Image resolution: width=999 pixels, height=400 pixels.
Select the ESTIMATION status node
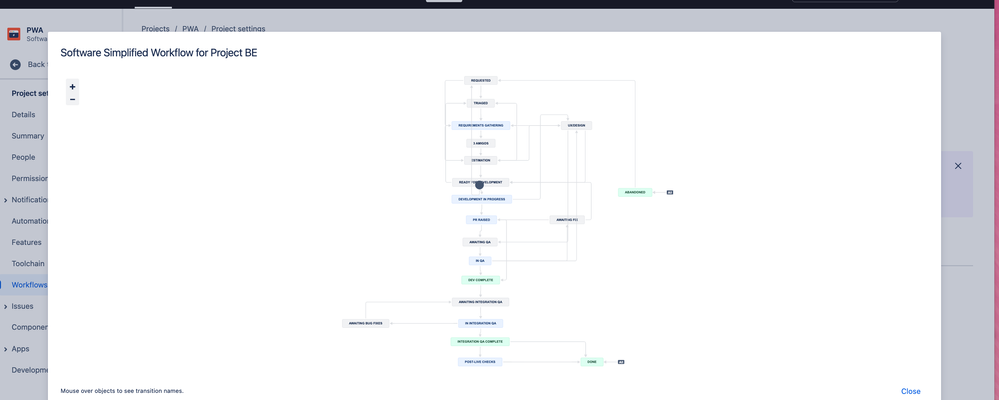tap(480, 161)
